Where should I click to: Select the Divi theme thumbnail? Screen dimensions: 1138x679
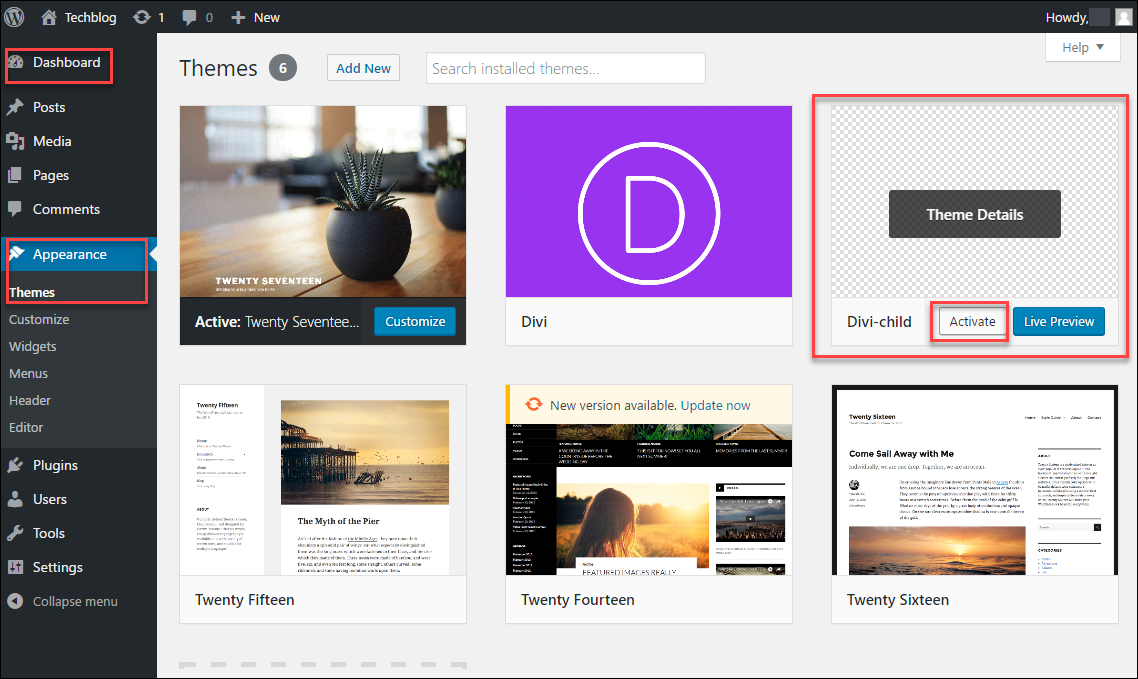pos(649,202)
